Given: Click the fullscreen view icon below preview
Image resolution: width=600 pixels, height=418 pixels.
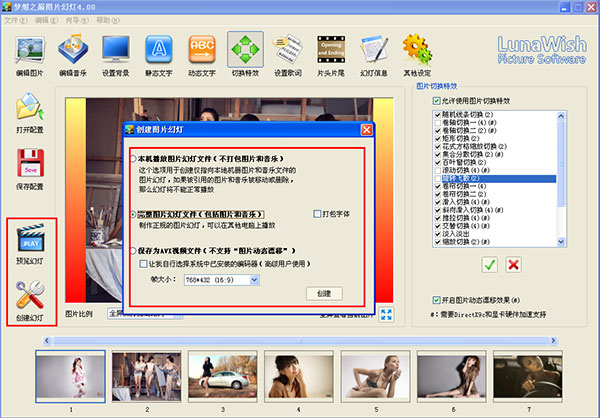Looking at the screenshot, I should click(386, 315).
